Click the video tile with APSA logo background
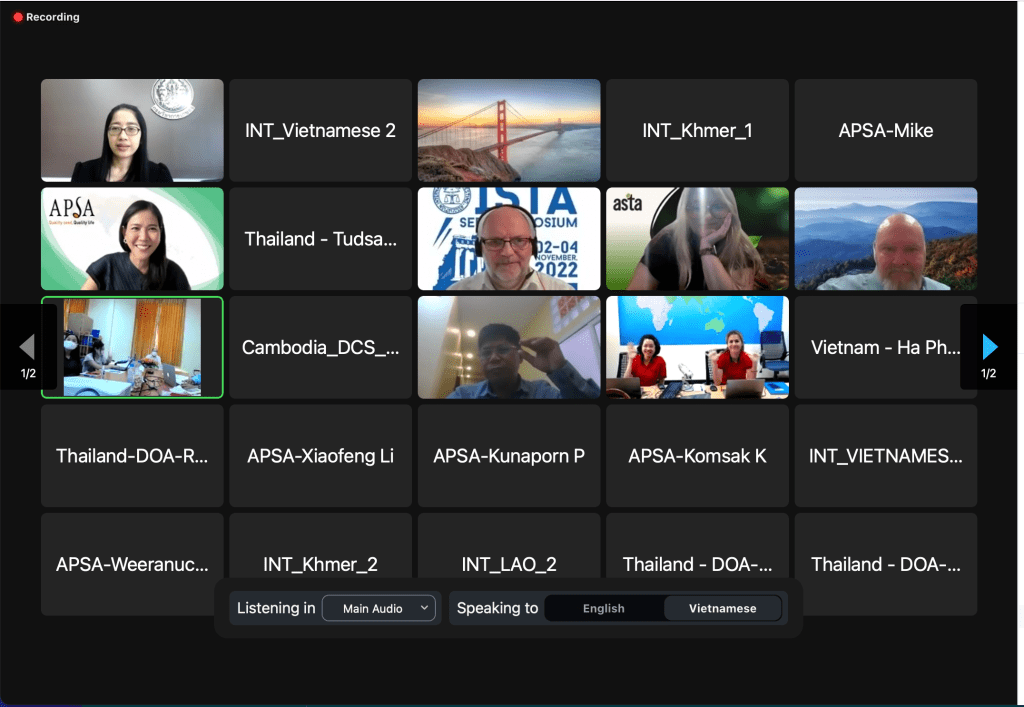Viewport: 1024px width, 707px height. (x=132, y=239)
